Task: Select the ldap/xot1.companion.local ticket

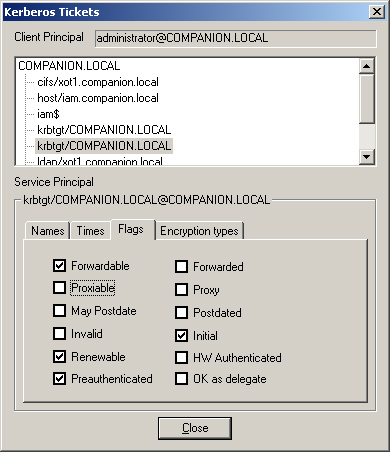Action: coord(100,161)
